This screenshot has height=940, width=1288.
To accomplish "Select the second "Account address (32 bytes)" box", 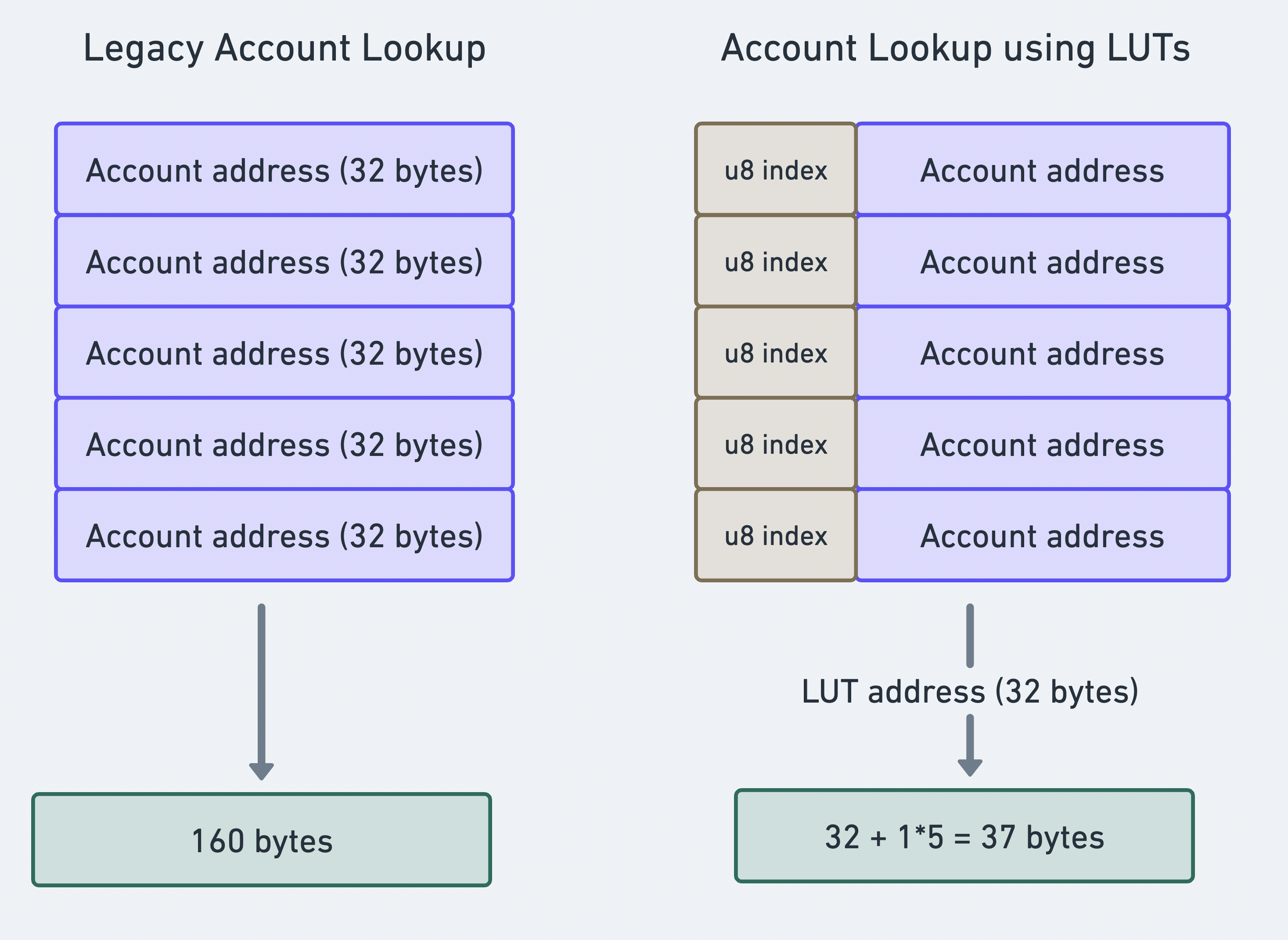I will [x=284, y=261].
